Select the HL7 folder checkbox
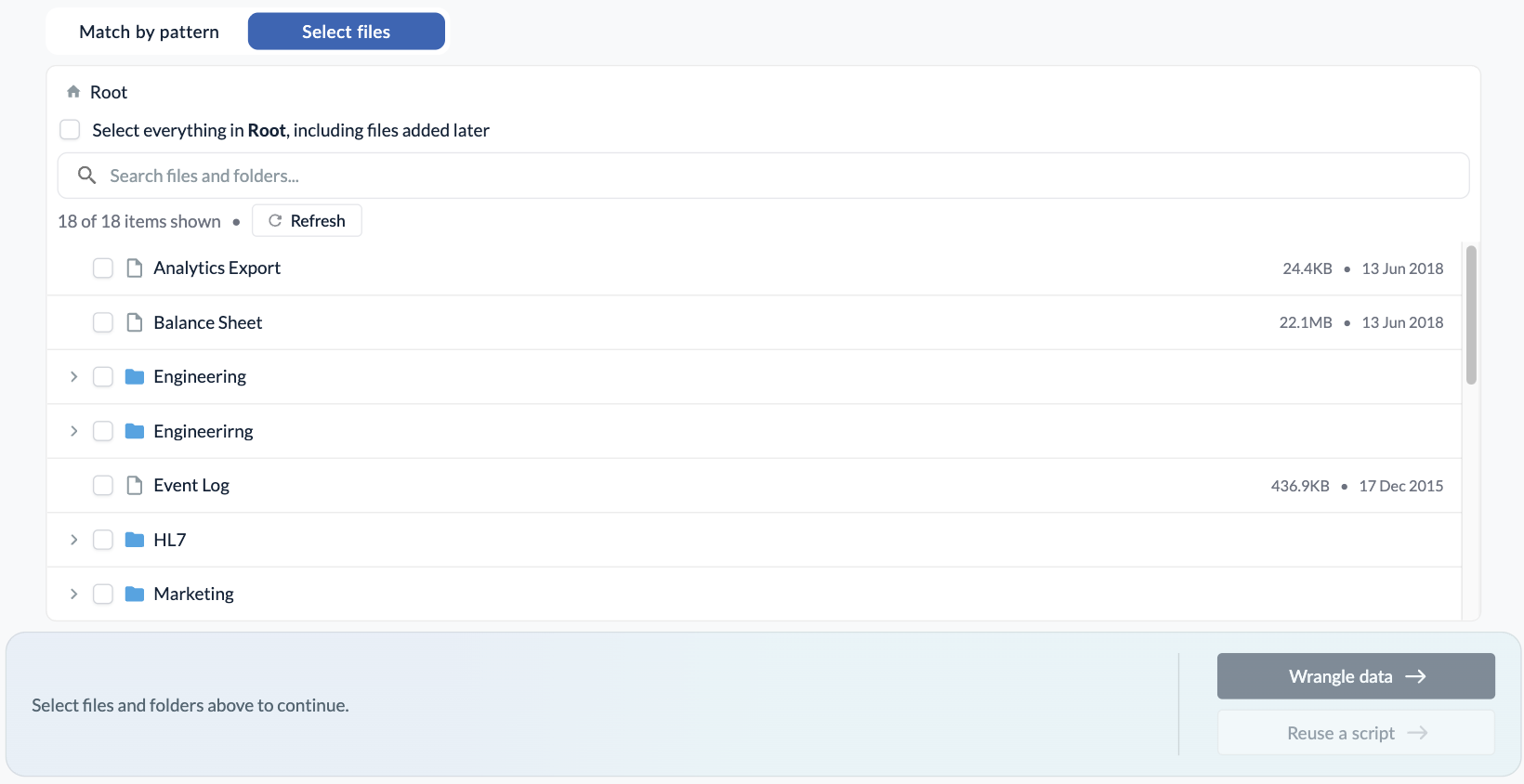This screenshot has width=1524, height=784. (x=103, y=540)
